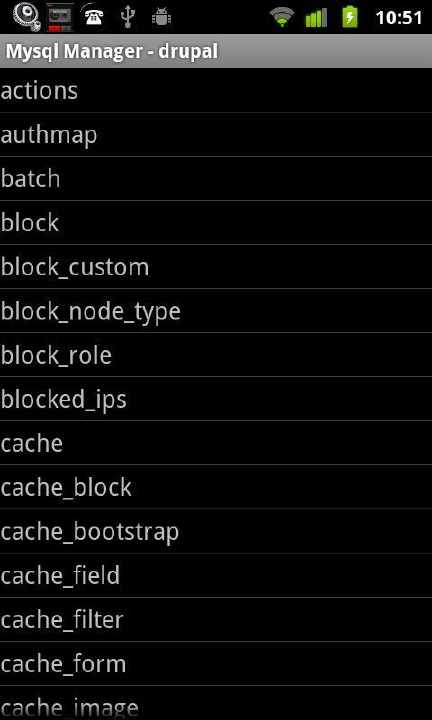Tap the telephone icon in status bar
The height and width of the screenshot is (720, 432).
point(94,17)
